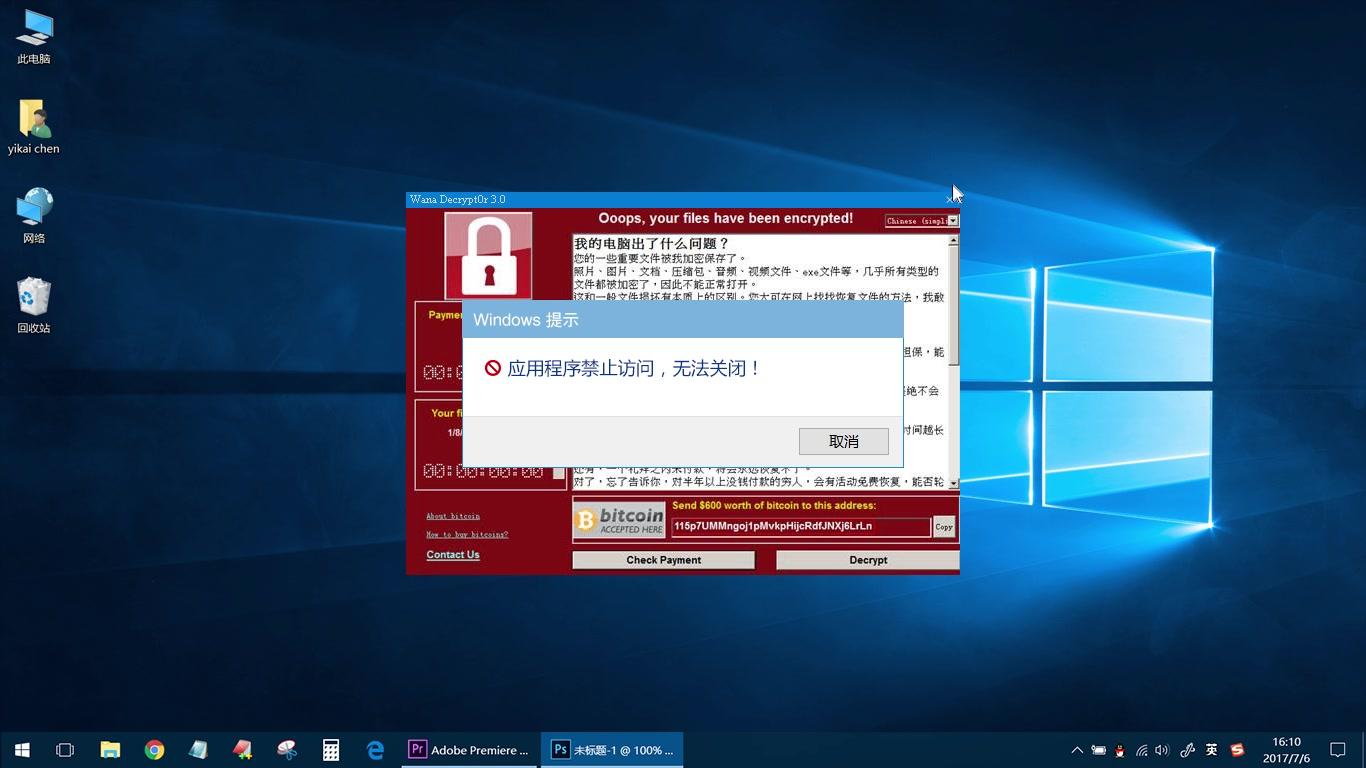Open Task View from the taskbar
The height and width of the screenshot is (768, 1366).
[65, 749]
